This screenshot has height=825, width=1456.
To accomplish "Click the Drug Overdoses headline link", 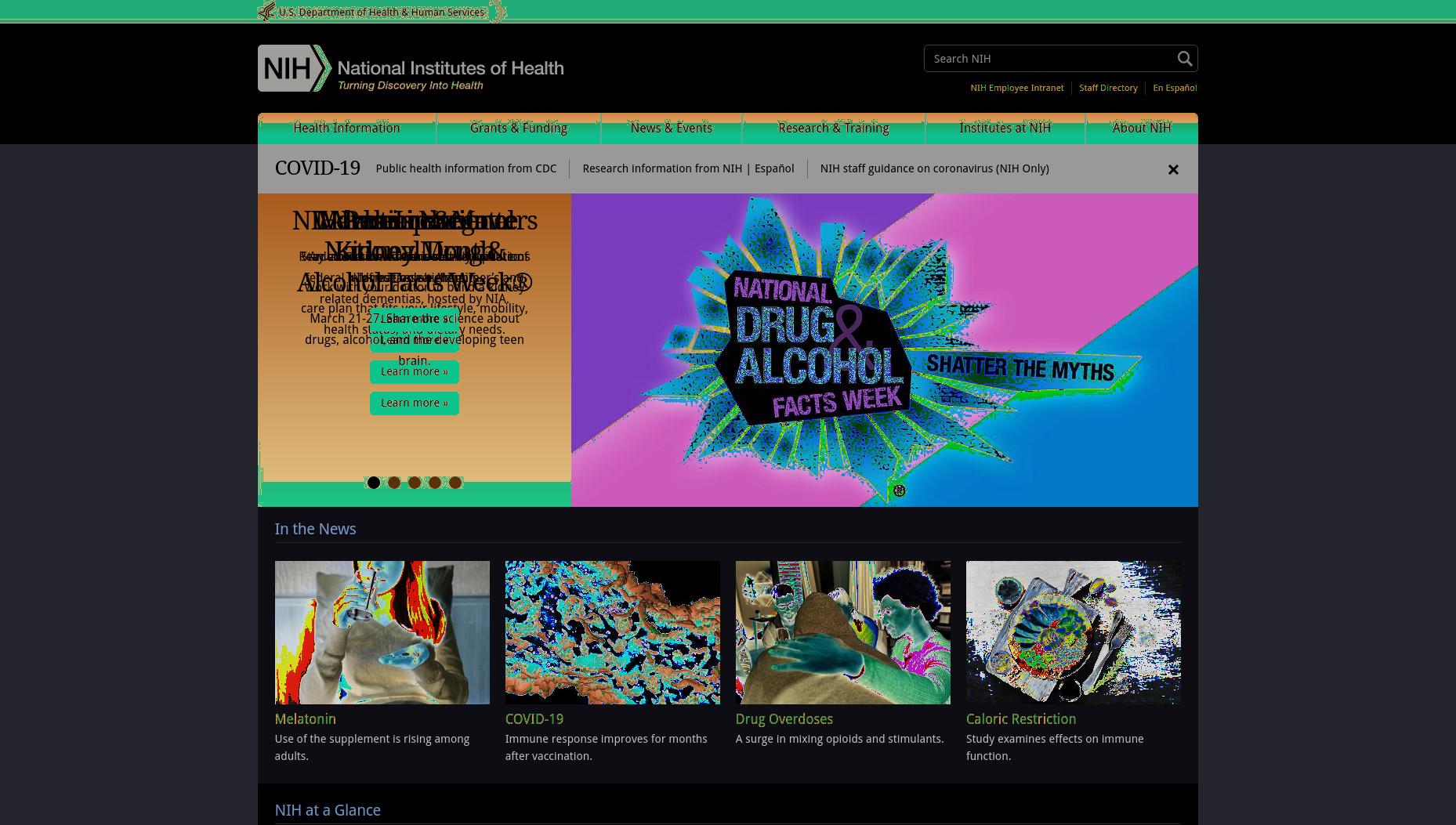I will click(x=784, y=719).
